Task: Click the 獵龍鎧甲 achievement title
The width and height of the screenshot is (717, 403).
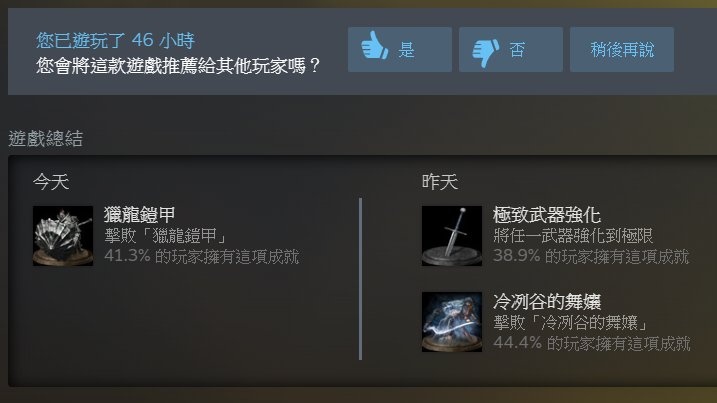Action: [x=139, y=214]
